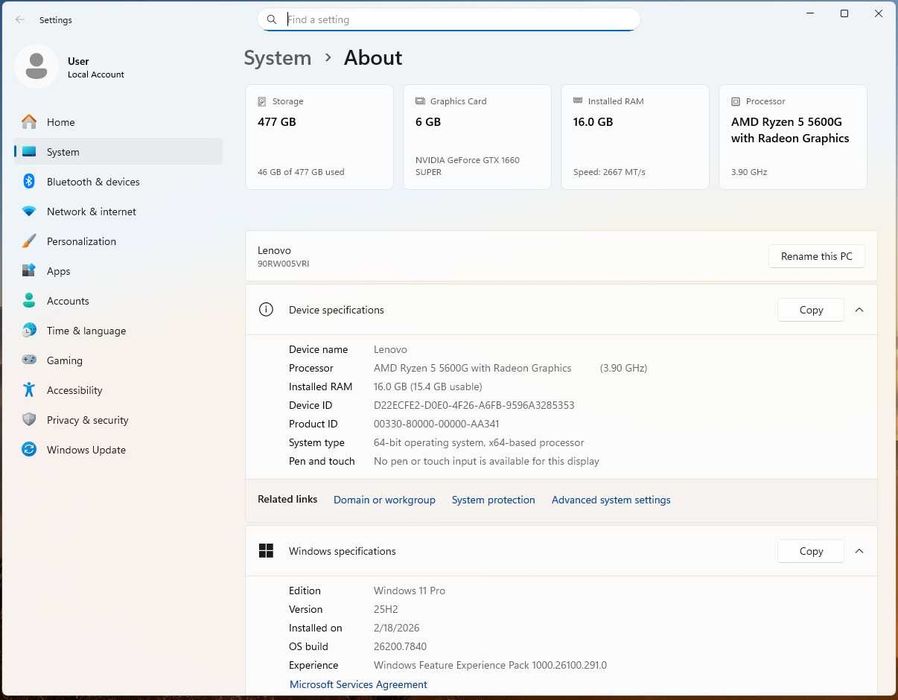The image size is (898, 700).
Task: Rename this PC
Action: [x=816, y=256]
